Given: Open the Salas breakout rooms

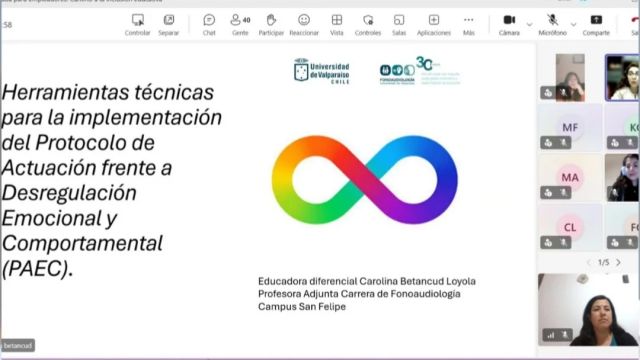Looking at the screenshot, I should [x=399, y=24].
